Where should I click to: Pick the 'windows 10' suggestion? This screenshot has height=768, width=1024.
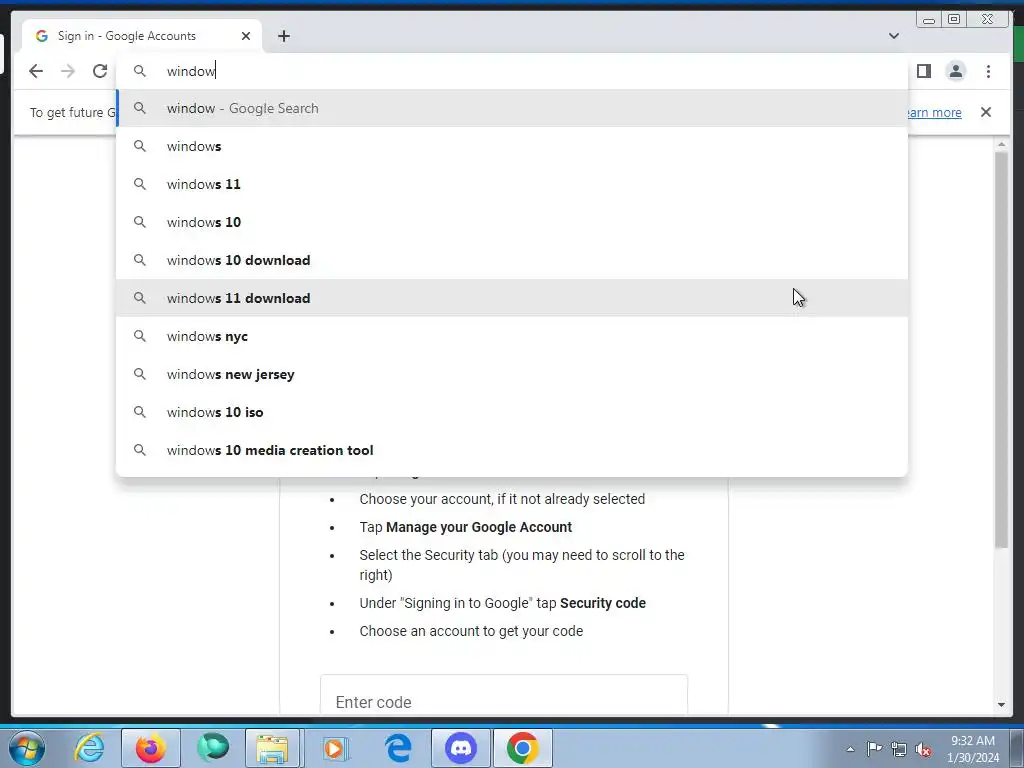pos(512,222)
